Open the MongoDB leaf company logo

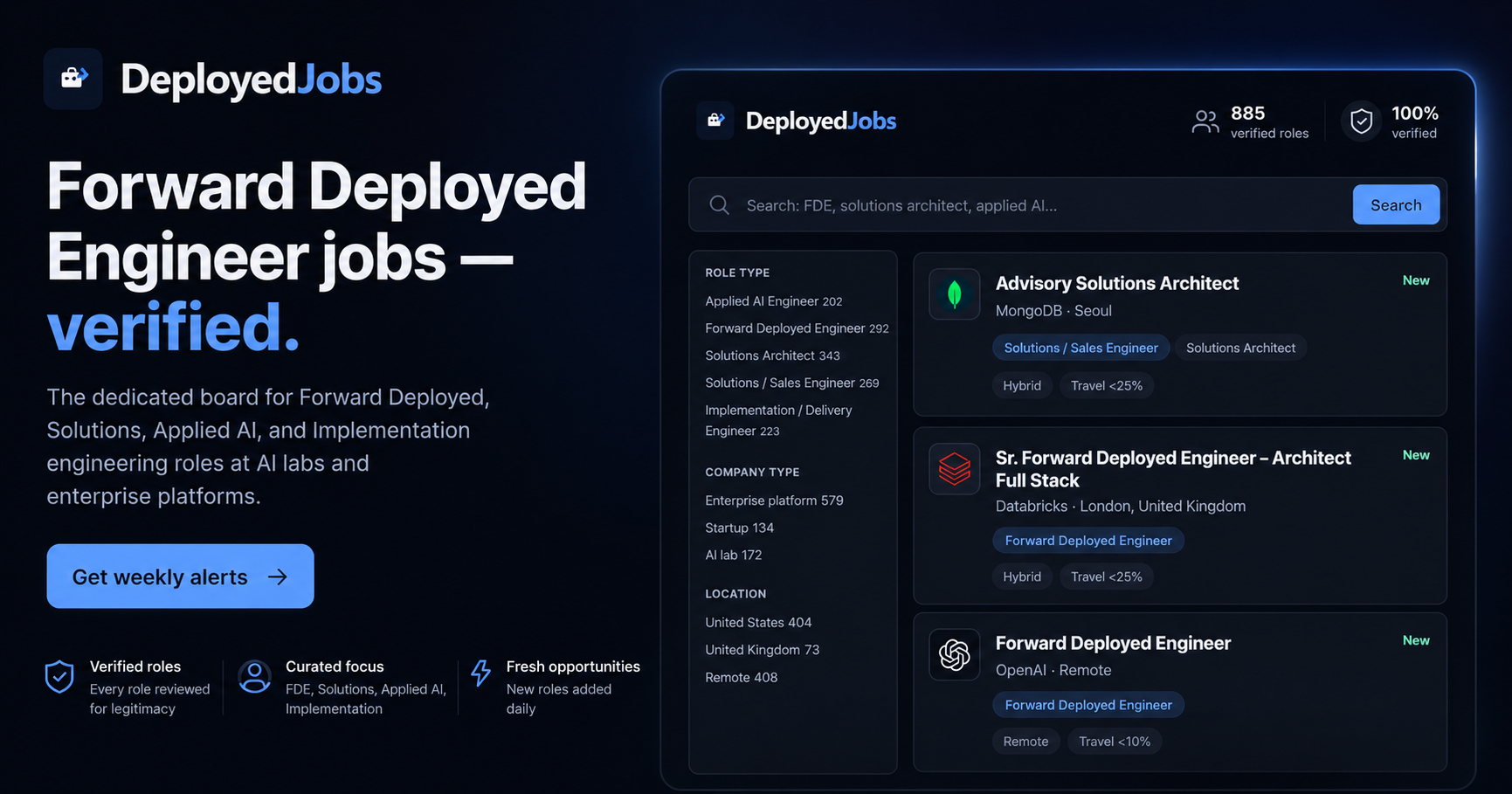(x=954, y=294)
